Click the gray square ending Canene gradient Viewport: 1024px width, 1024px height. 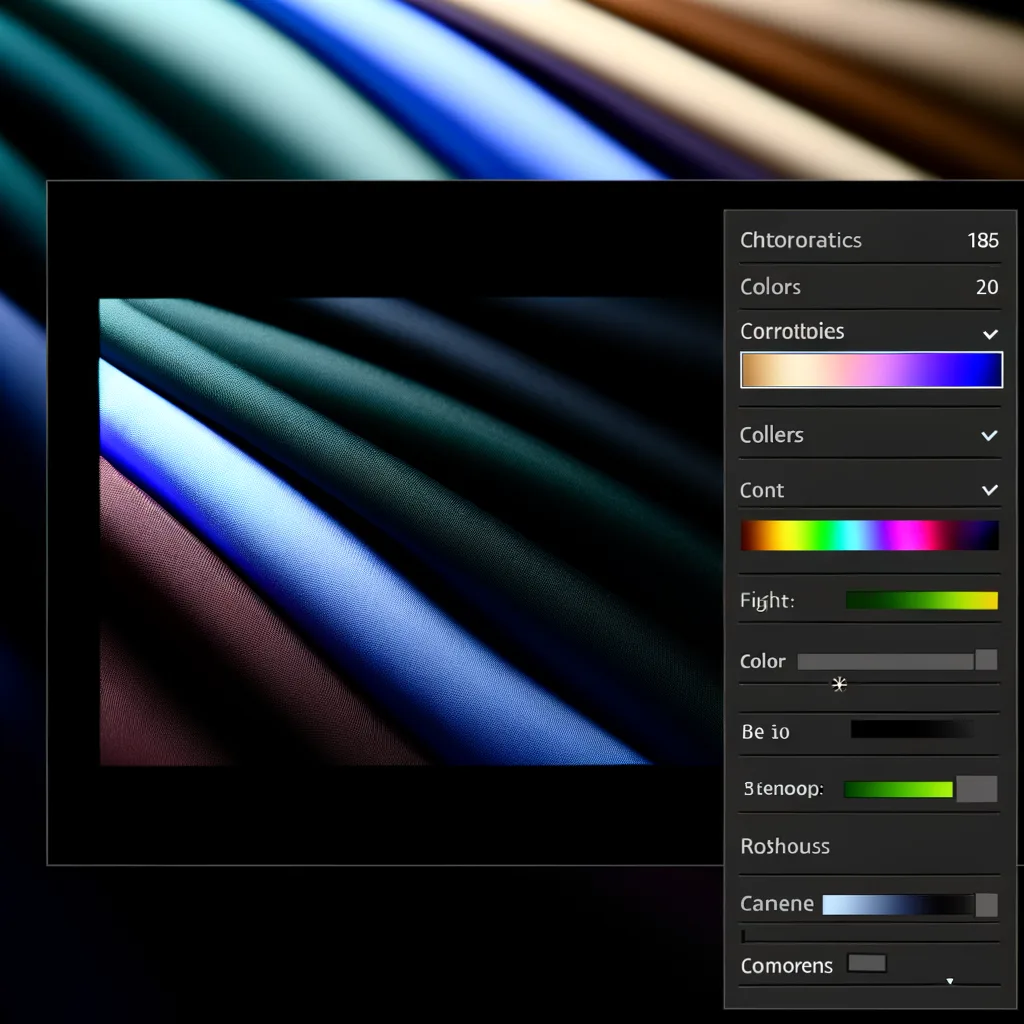986,905
